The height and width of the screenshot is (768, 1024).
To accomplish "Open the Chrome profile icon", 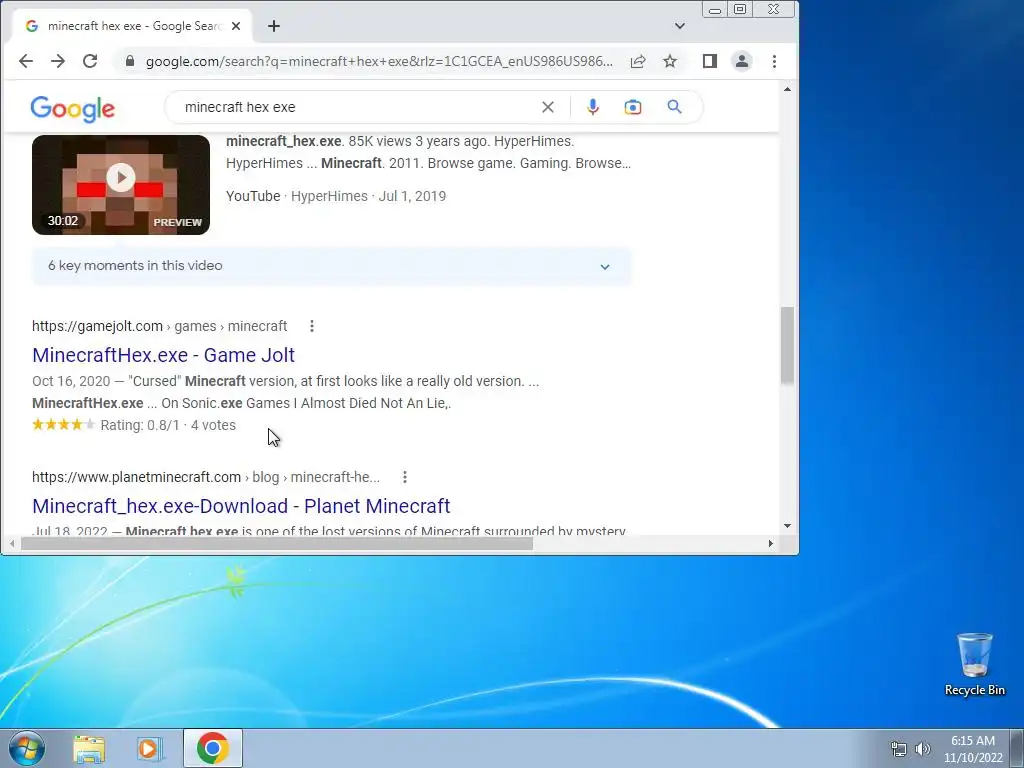I will pyautogui.click(x=742, y=61).
